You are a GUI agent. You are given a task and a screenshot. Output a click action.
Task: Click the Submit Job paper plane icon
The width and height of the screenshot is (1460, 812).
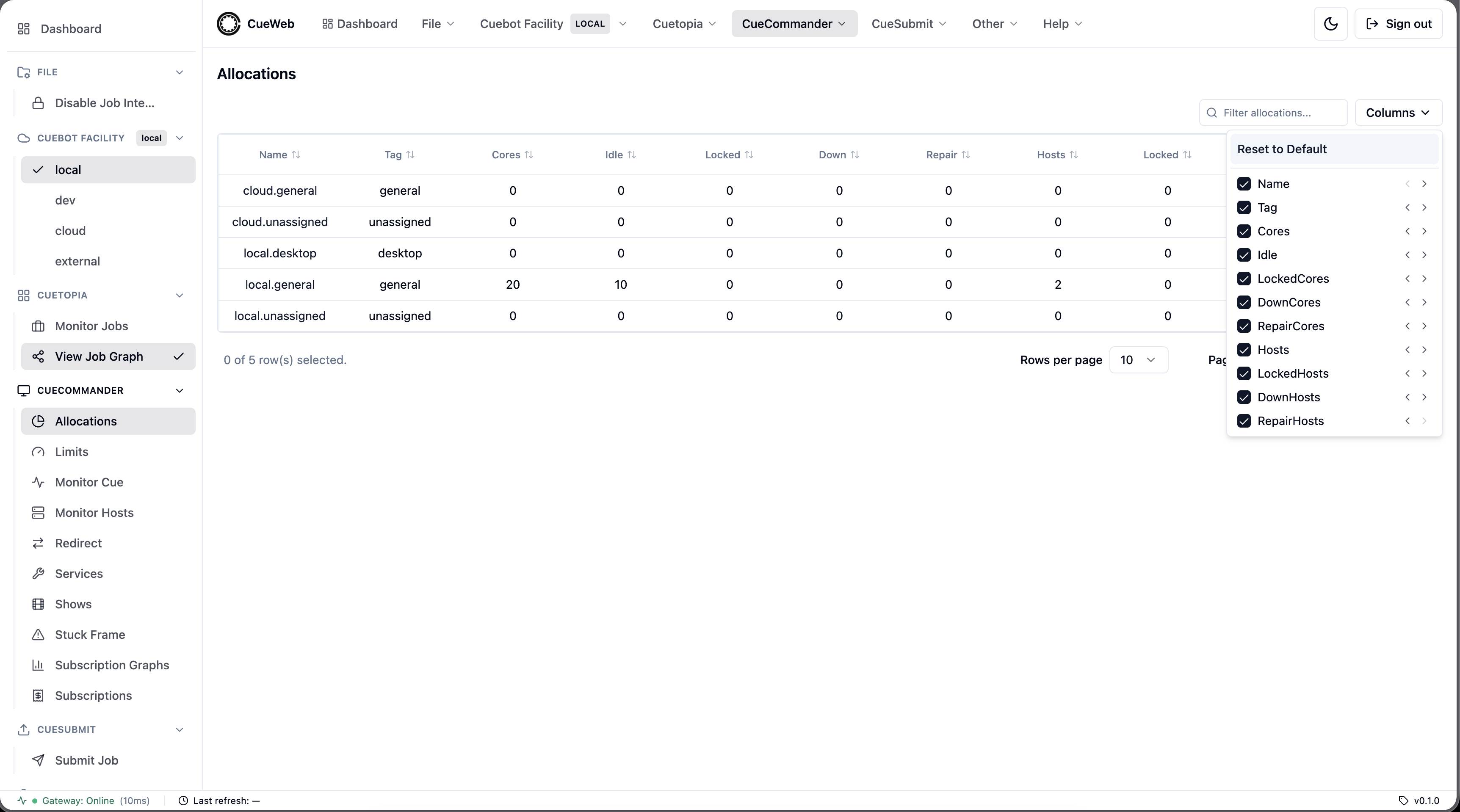[38, 760]
